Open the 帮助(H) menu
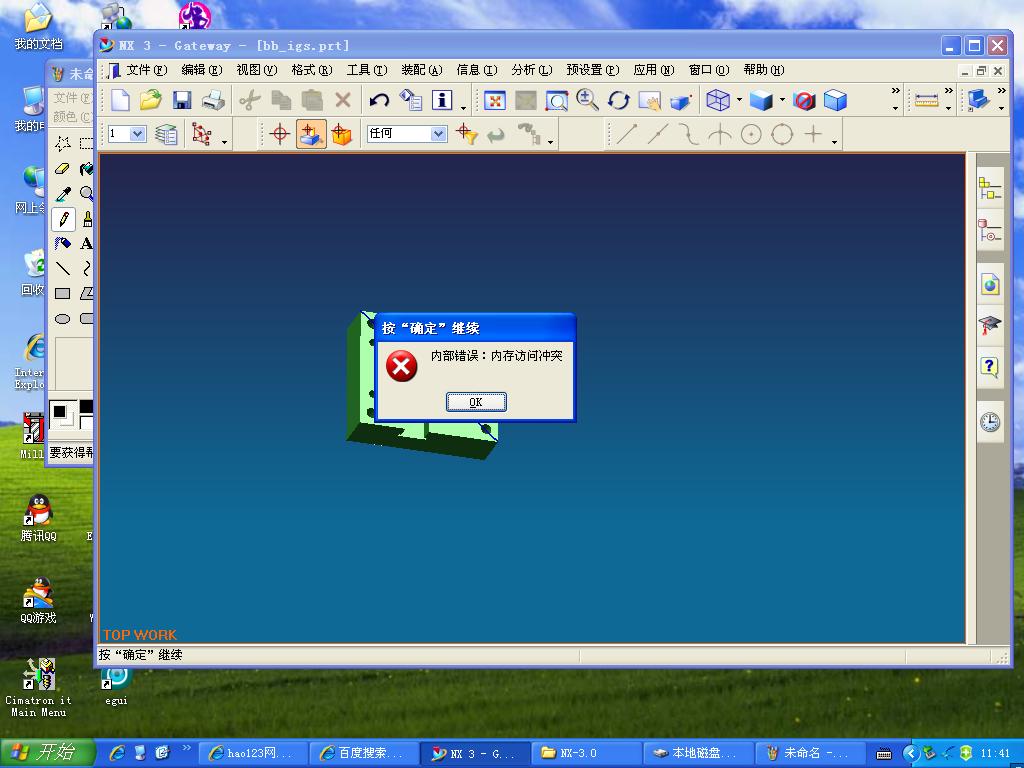 click(x=763, y=70)
